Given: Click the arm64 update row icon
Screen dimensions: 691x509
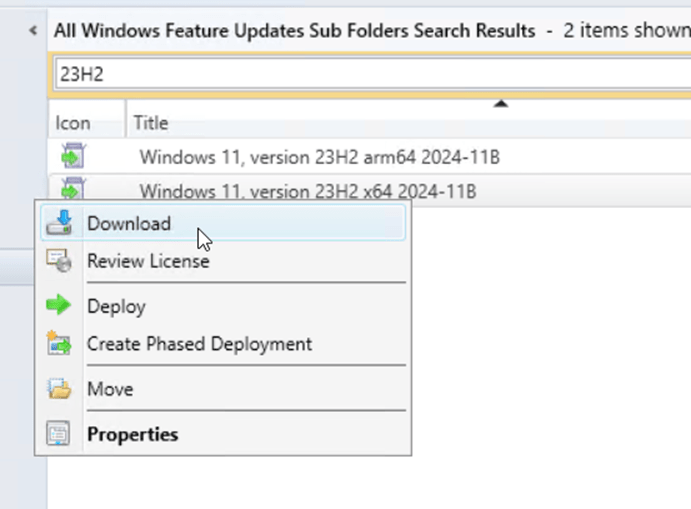Looking at the screenshot, I should click(73, 156).
